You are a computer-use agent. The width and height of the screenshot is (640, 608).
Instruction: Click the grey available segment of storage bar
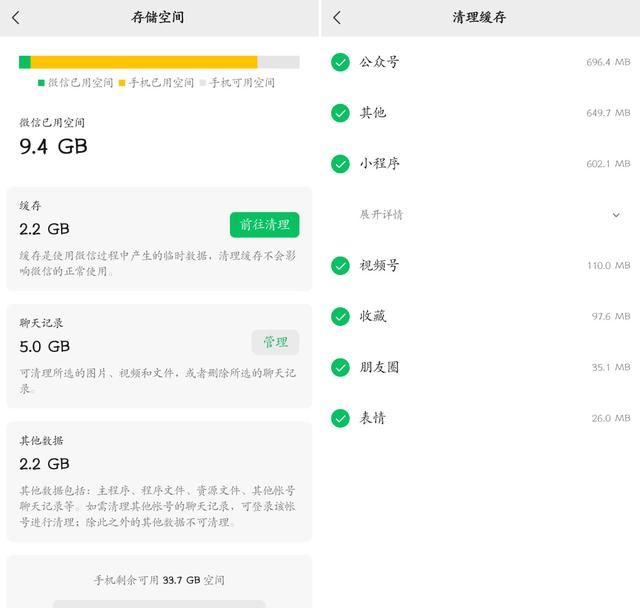(x=279, y=62)
